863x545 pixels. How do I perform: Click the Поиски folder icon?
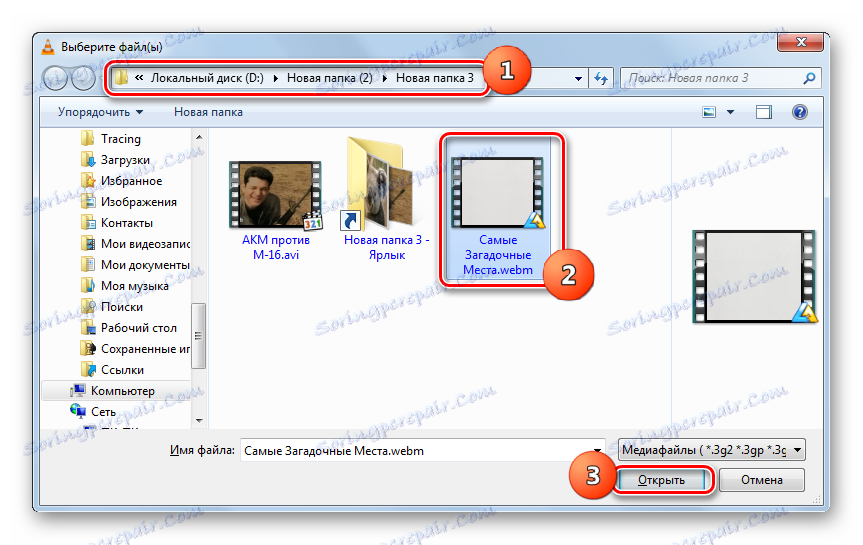click(x=88, y=306)
